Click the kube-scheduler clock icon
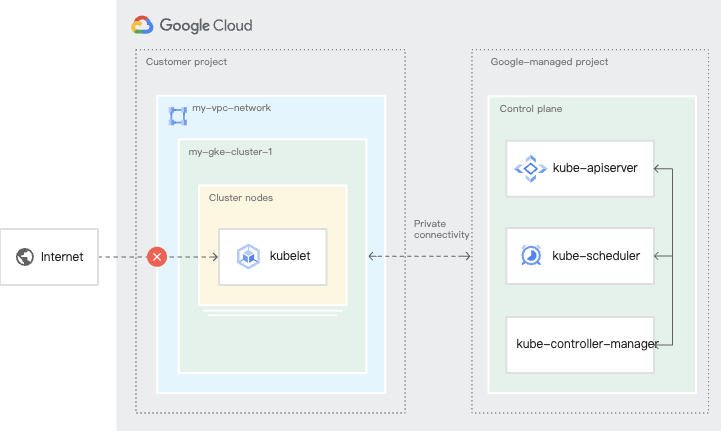Image resolution: width=721 pixels, height=431 pixels. point(531,255)
